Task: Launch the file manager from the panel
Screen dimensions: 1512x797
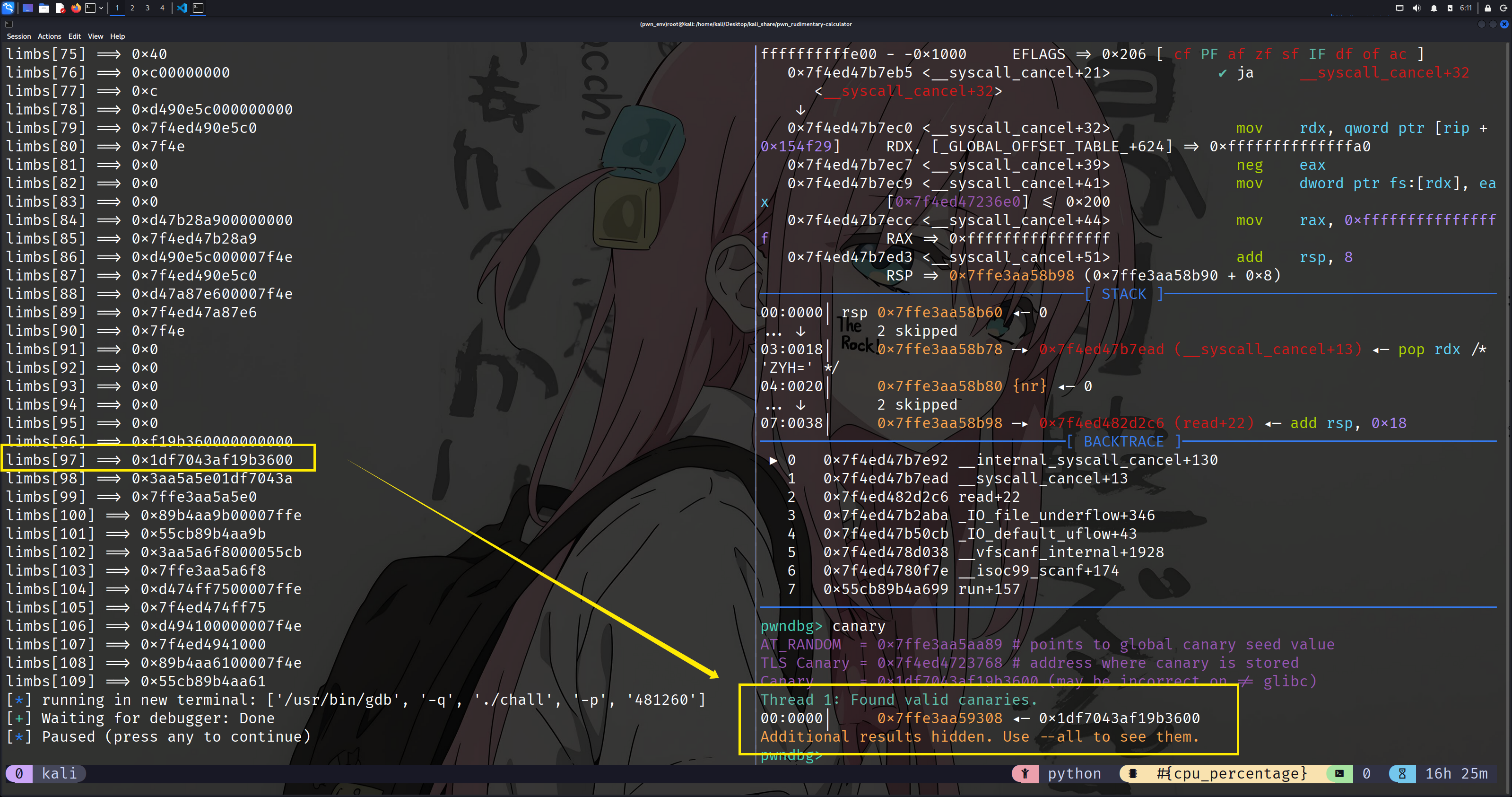Action: coord(44,8)
